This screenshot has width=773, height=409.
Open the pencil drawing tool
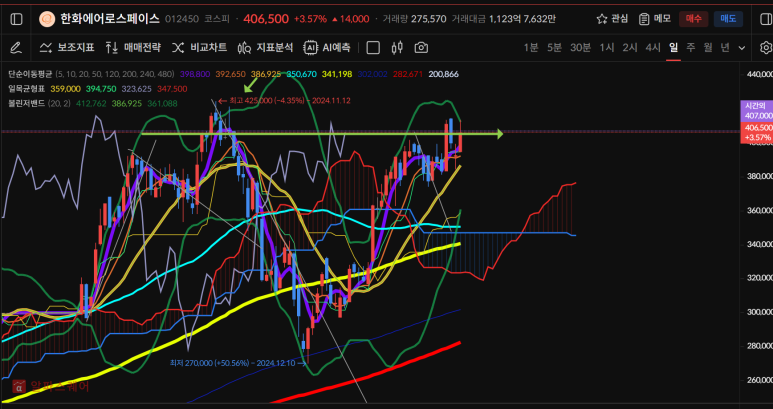pyautogui.click(x=16, y=48)
